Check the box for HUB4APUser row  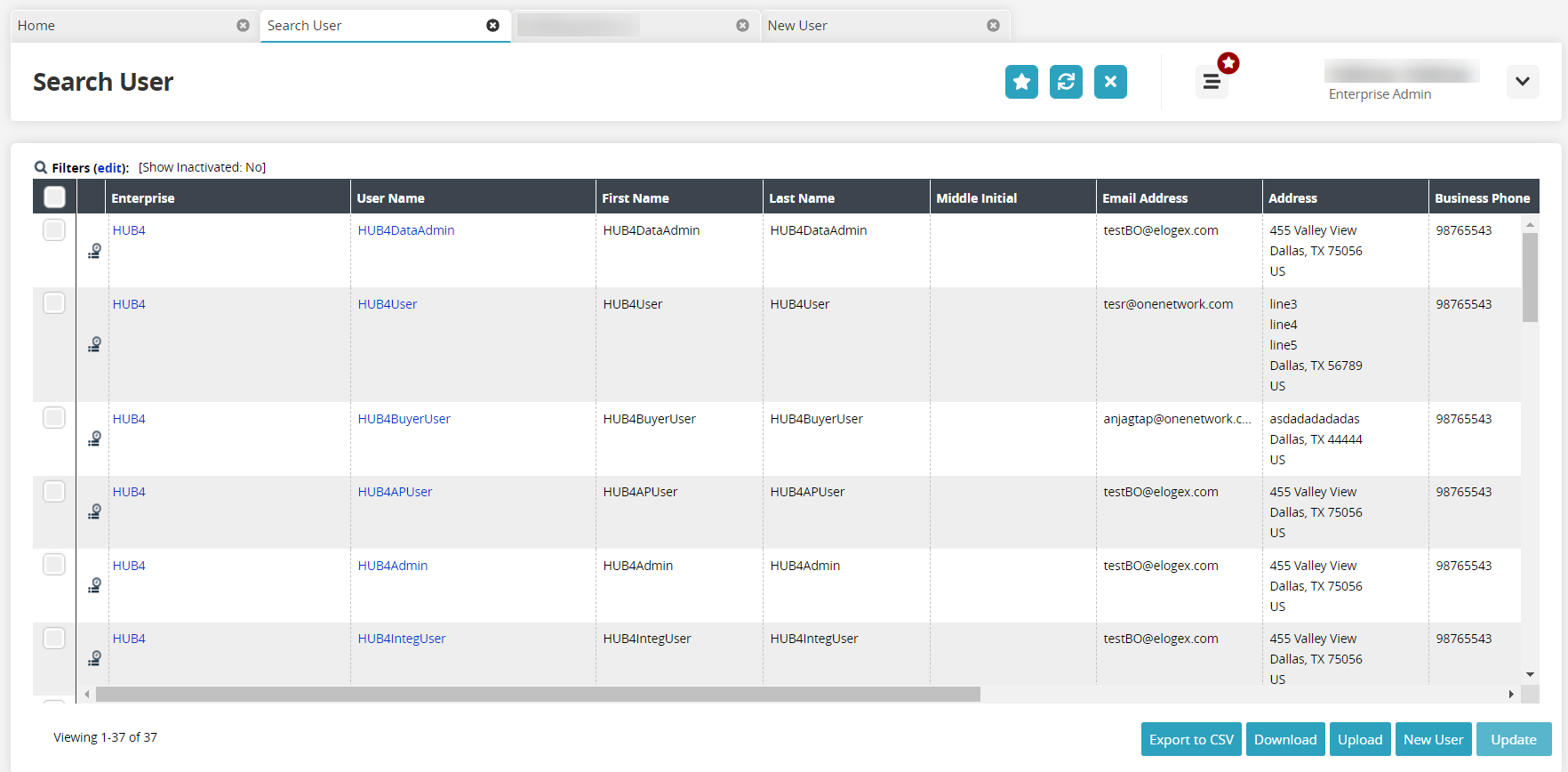tap(54, 492)
